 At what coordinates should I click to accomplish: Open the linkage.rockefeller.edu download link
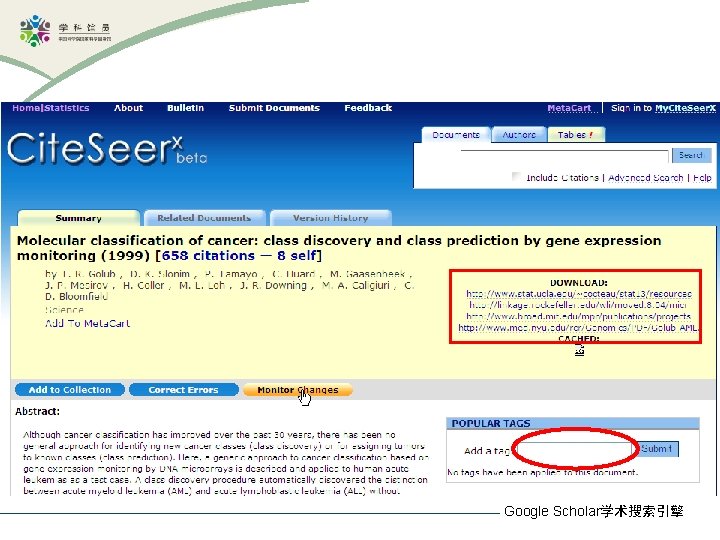[x=578, y=305]
